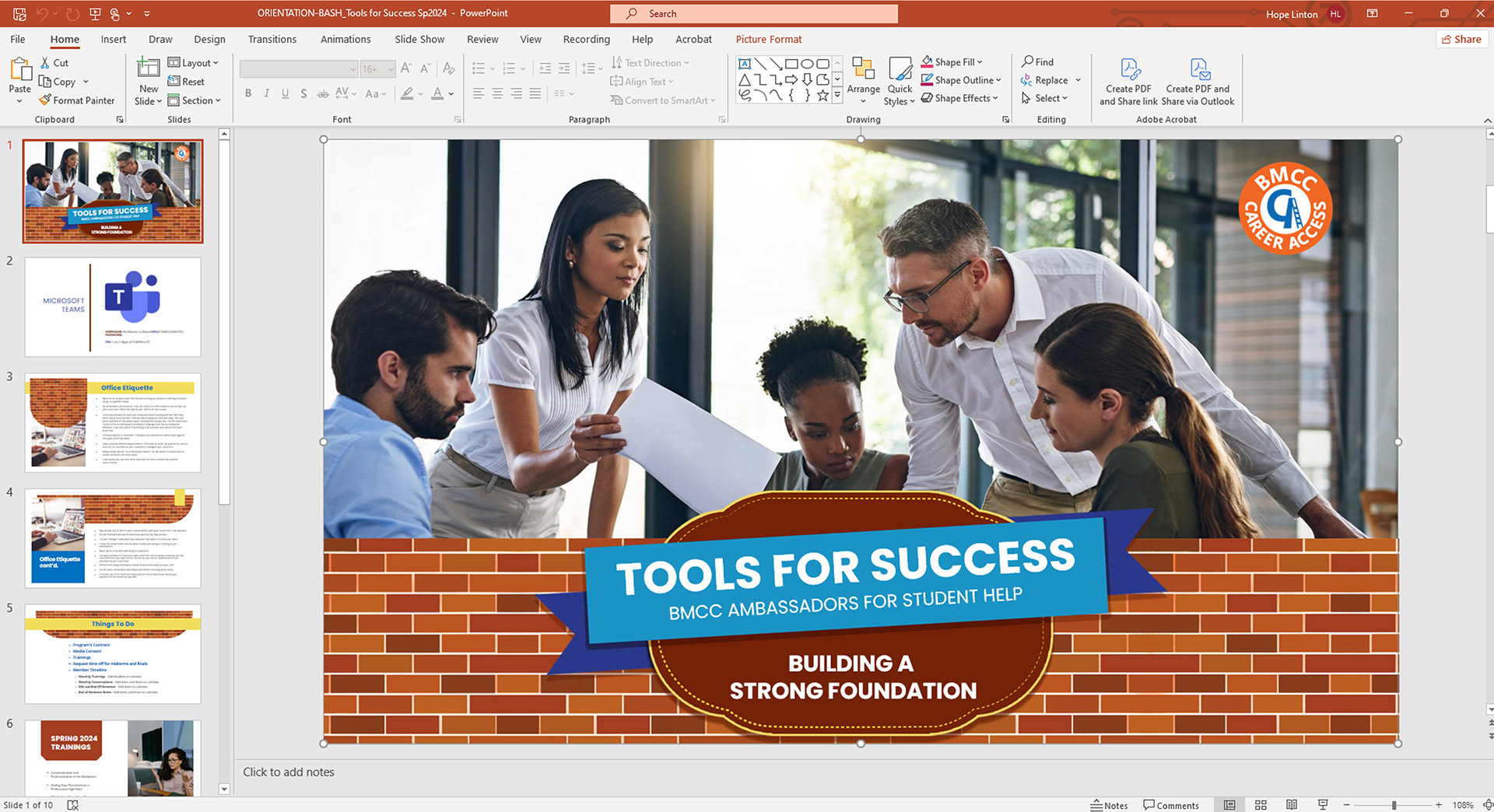This screenshot has height=812, width=1494.
Task: Click in the Search box
Action: click(x=753, y=14)
